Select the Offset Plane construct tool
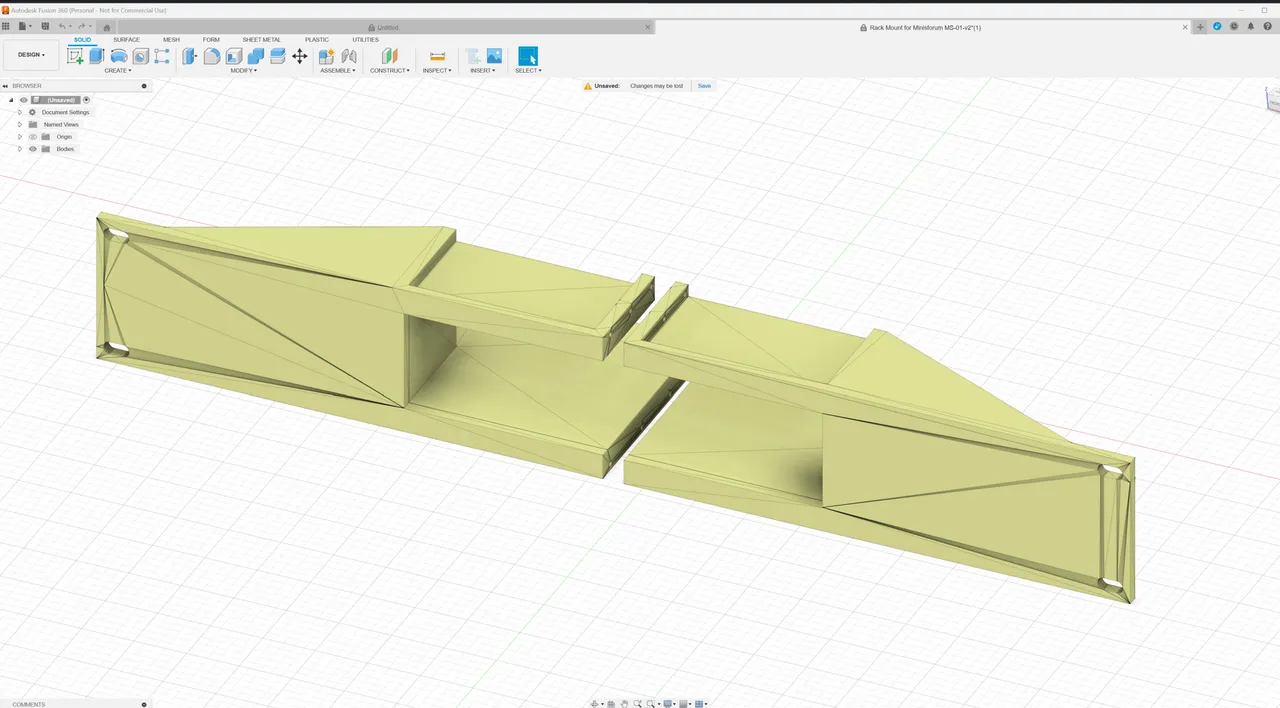The width and height of the screenshot is (1280, 708). [x=389, y=56]
